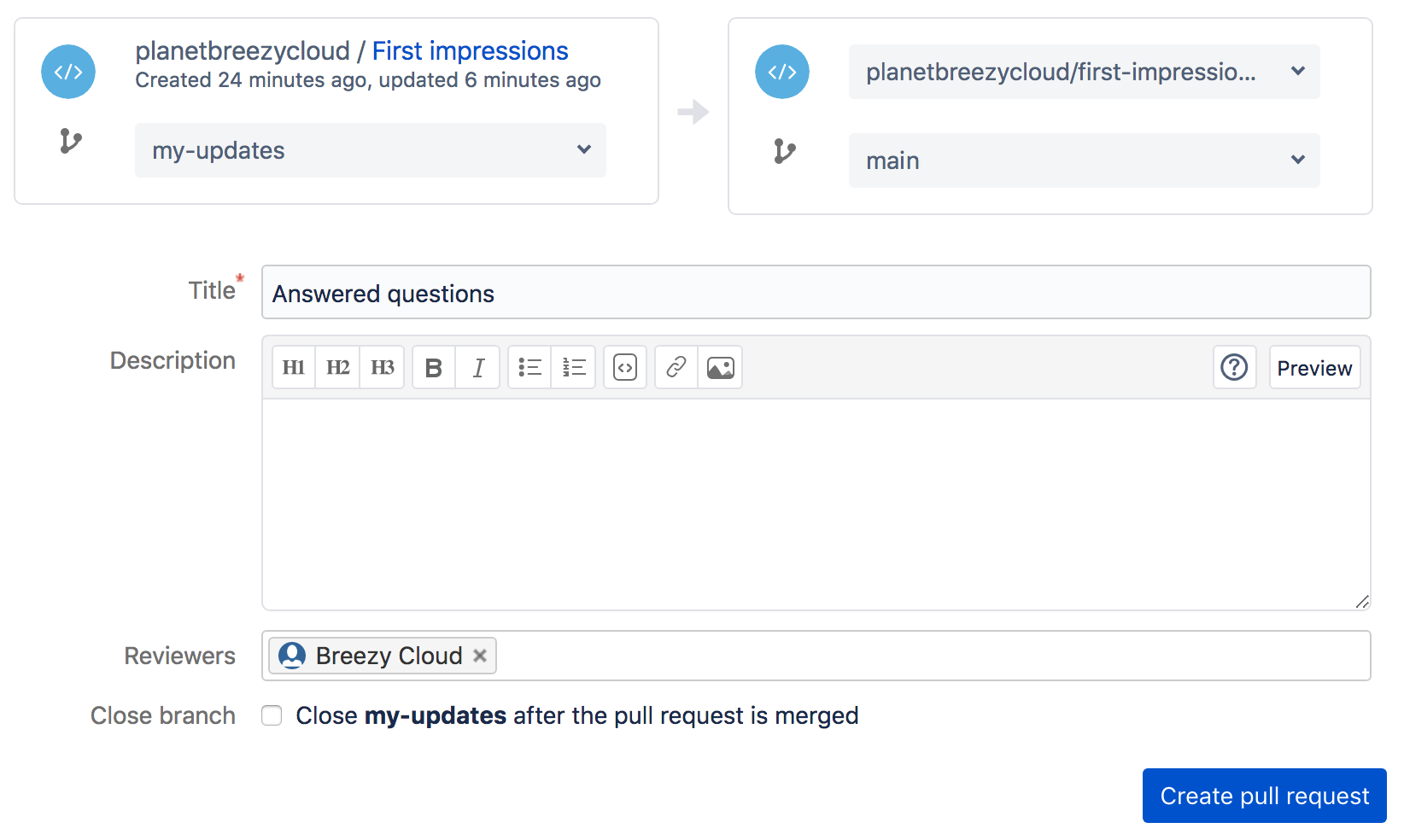Enable closing my-updates after merge
The image size is (1404, 840).
272,715
